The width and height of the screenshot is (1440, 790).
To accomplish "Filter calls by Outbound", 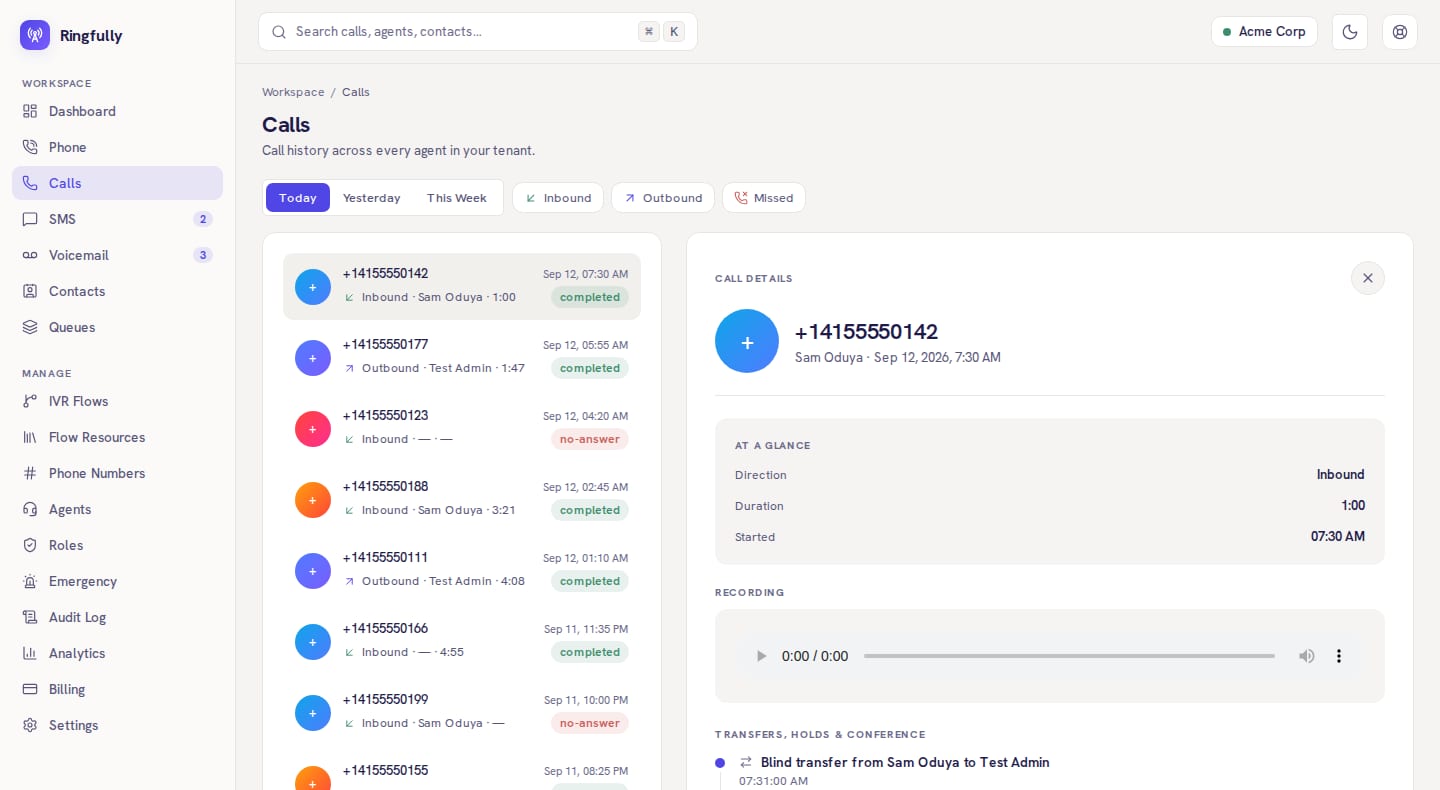I will click(x=663, y=198).
